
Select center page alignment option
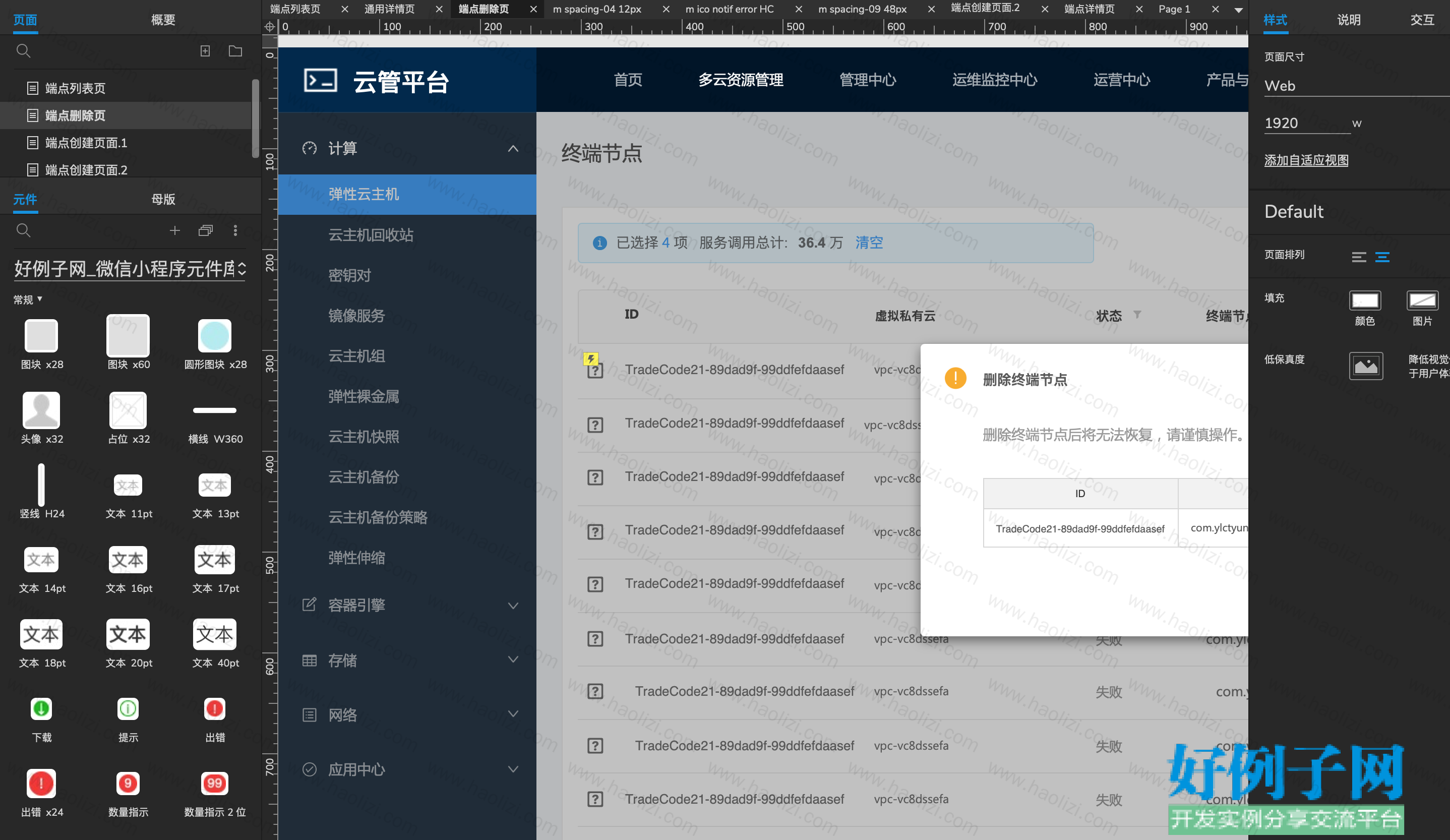(x=1382, y=257)
